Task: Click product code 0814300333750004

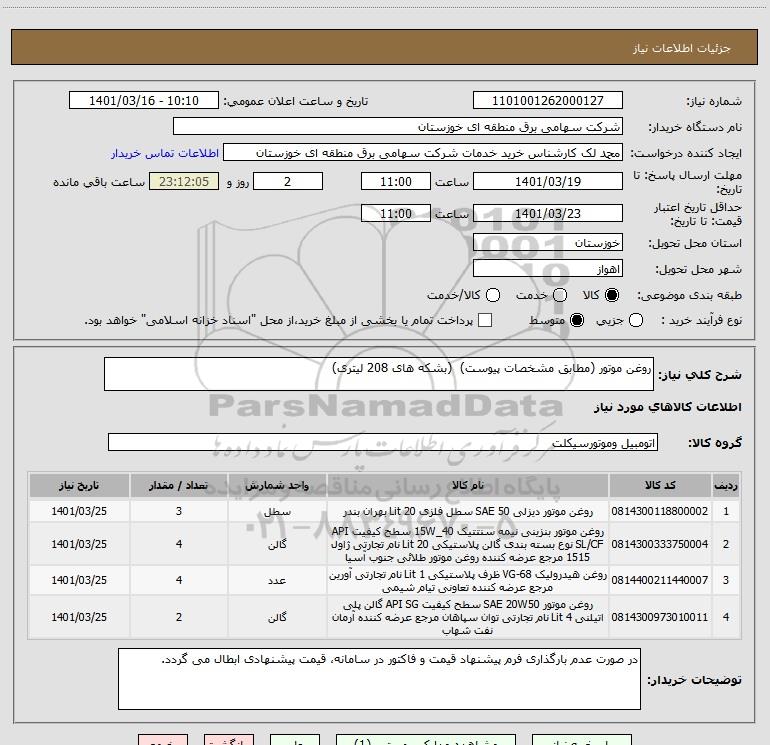Action: (660, 544)
